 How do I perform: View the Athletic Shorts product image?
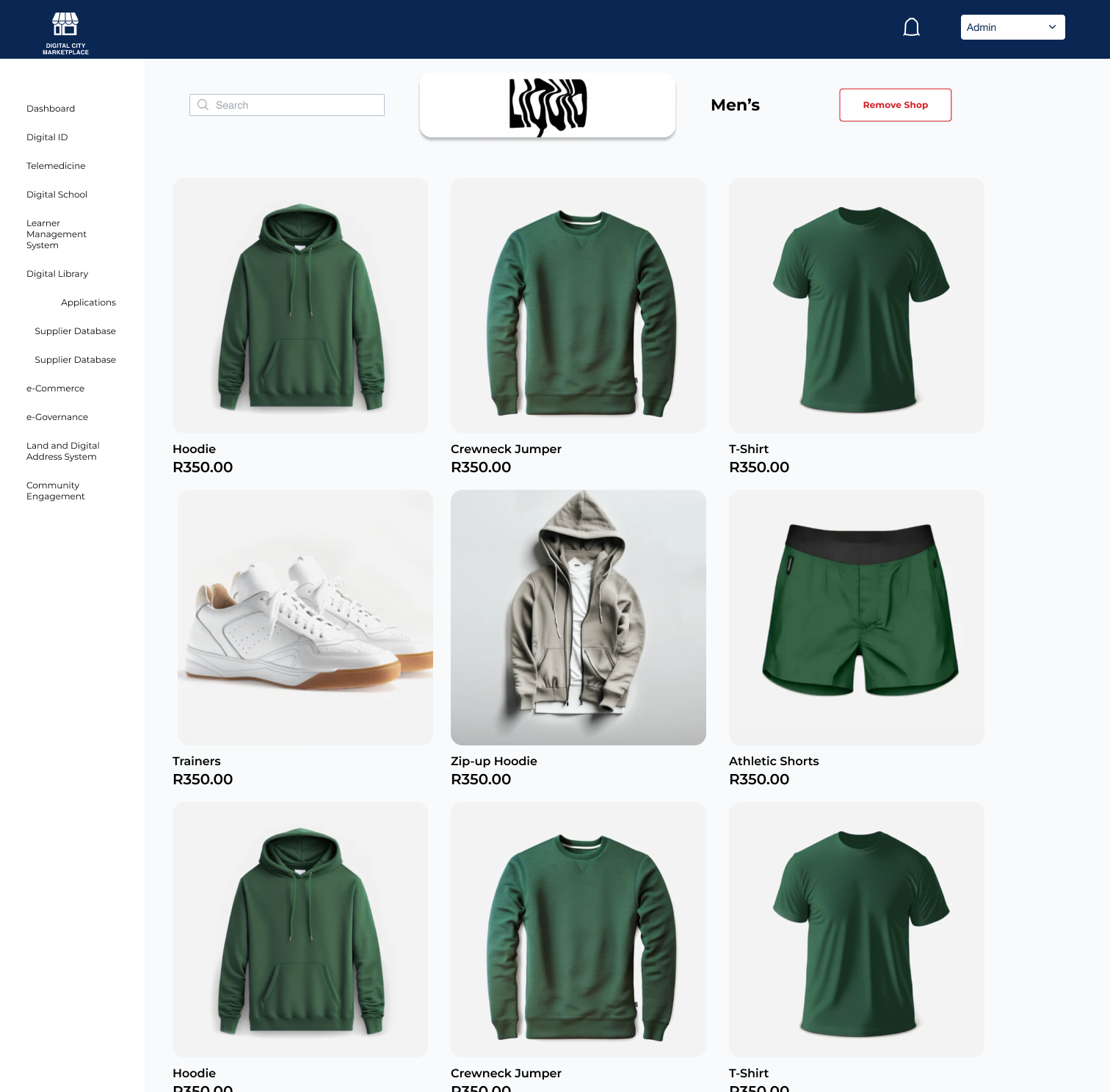pos(857,618)
